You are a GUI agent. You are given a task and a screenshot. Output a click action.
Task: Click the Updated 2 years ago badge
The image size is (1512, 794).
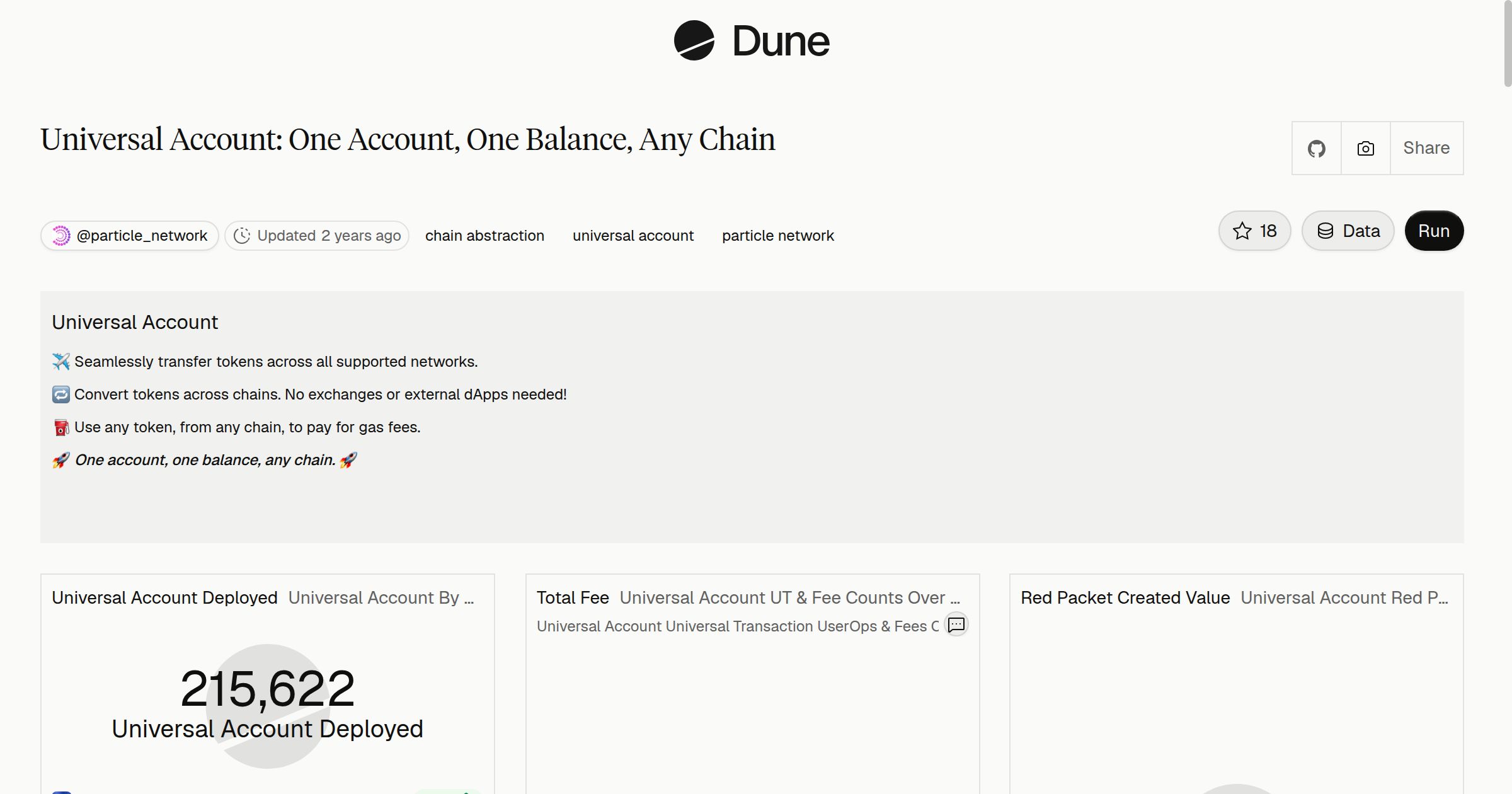pyautogui.click(x=317, y=236)
